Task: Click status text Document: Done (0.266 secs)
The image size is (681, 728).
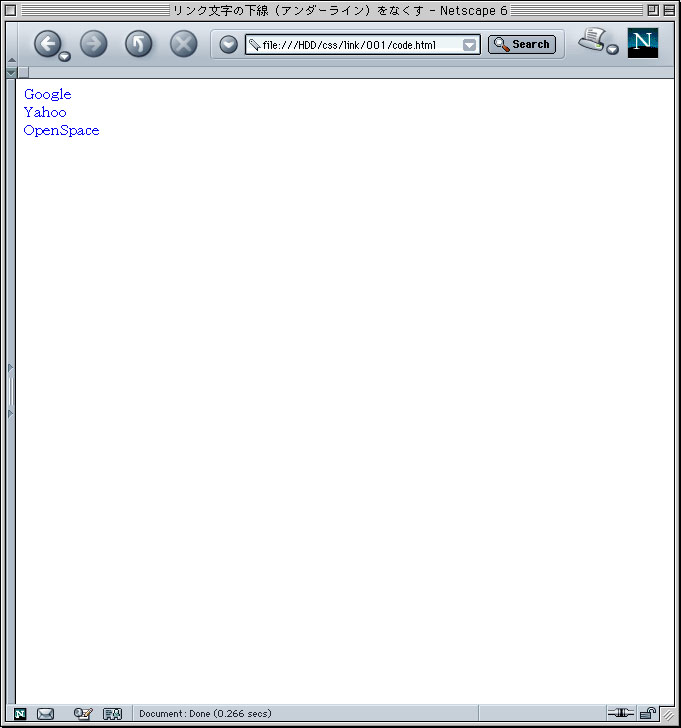Action: pyautogui.click(x=205, y=714)
